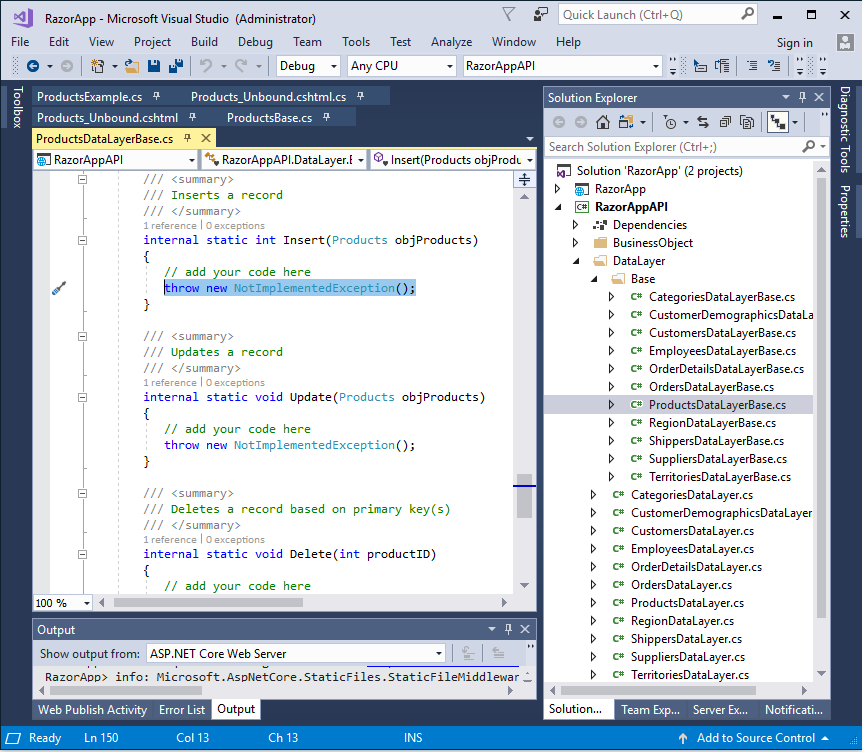Click the code editor horizontal scrollbar thumb
This screenshot has width=862, height=752.
coord(208,602)
